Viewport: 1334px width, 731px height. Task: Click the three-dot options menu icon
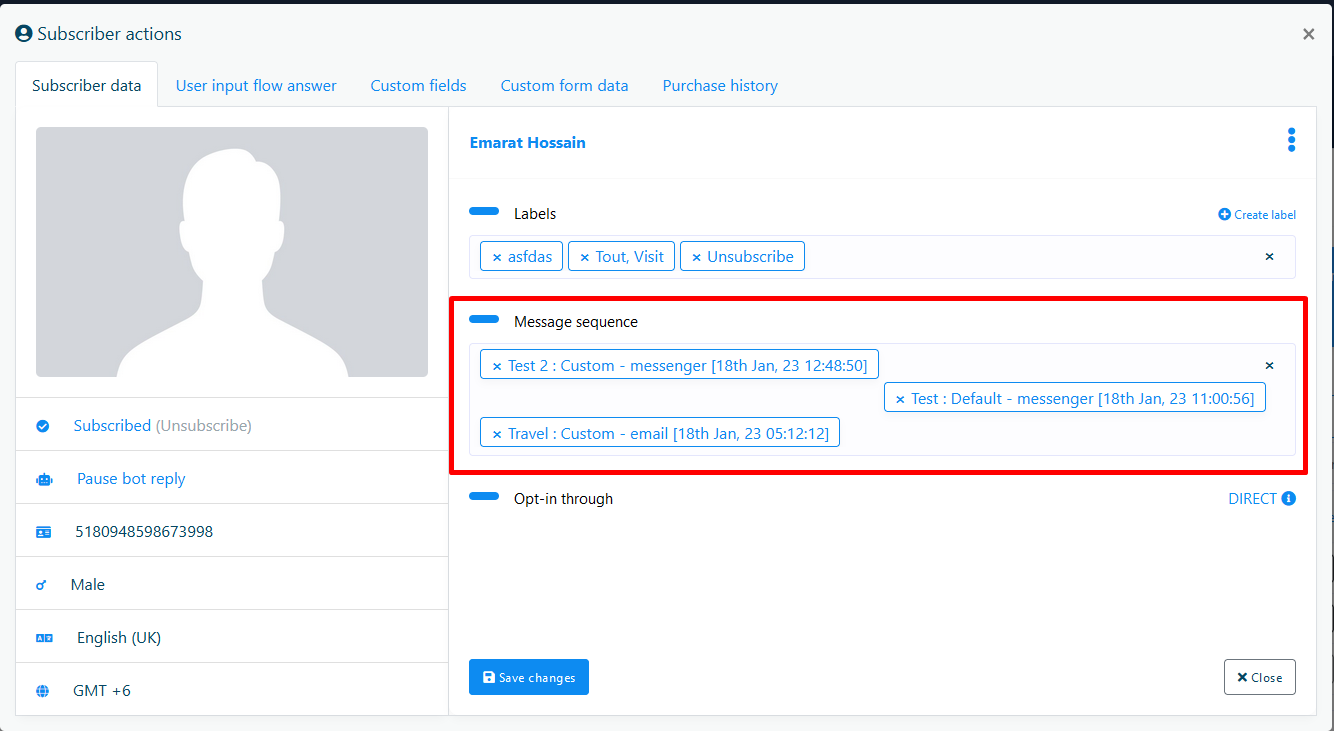pos(1291,140)
